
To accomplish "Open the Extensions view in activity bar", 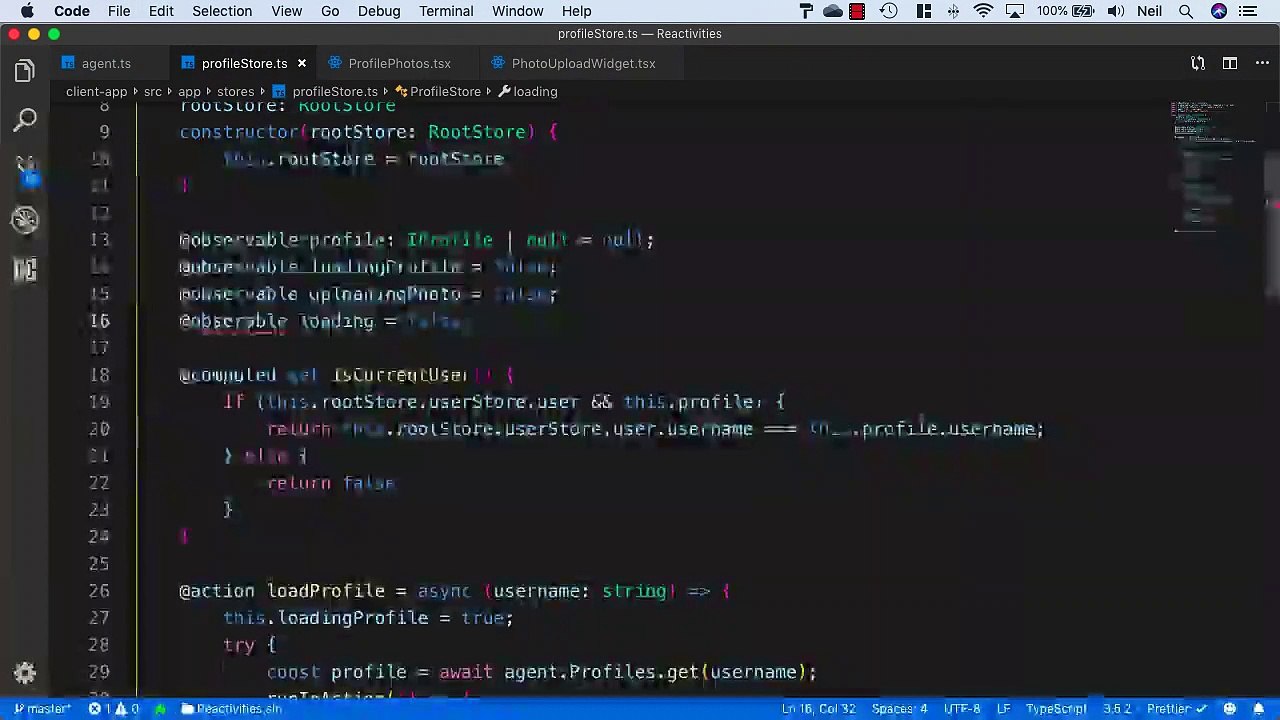I will tap(25, 269).
